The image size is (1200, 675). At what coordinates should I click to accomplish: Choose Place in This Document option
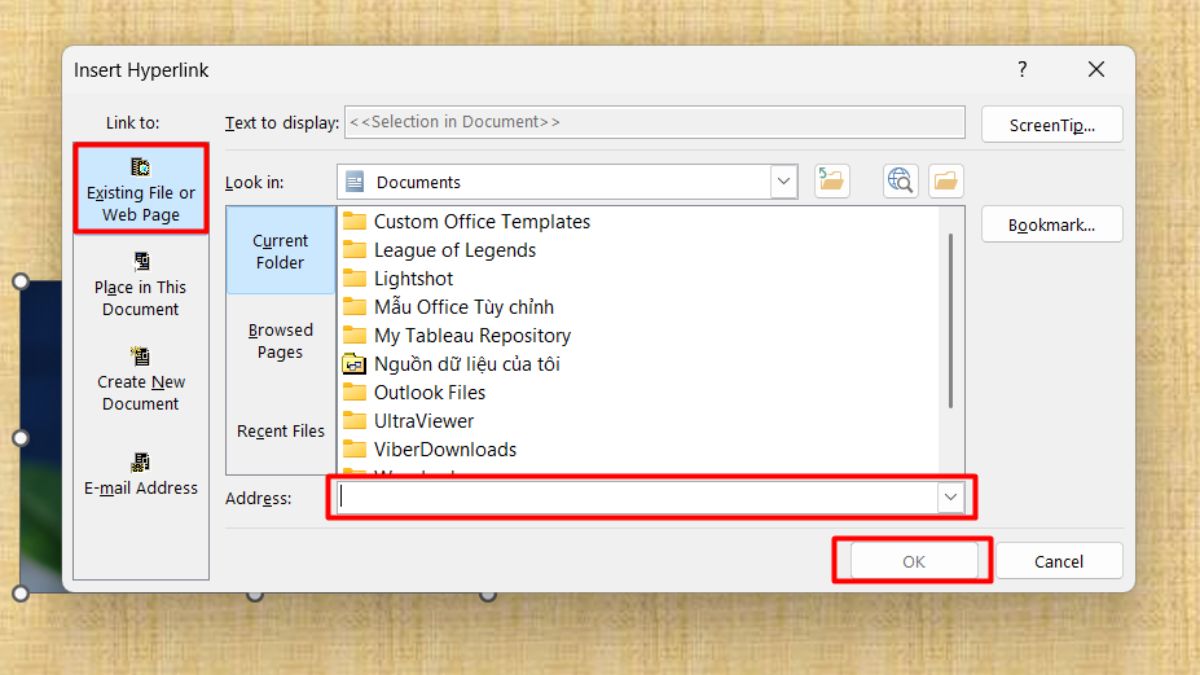click(140, 284)
